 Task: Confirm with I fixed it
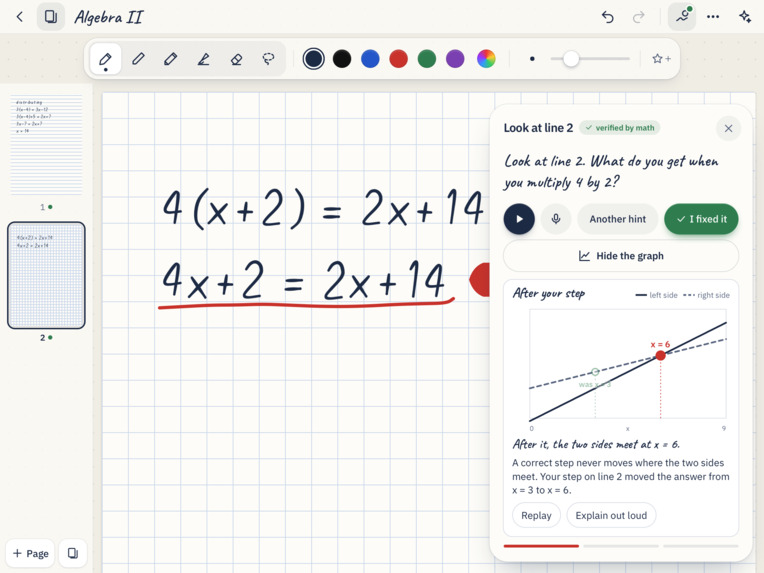701,219
